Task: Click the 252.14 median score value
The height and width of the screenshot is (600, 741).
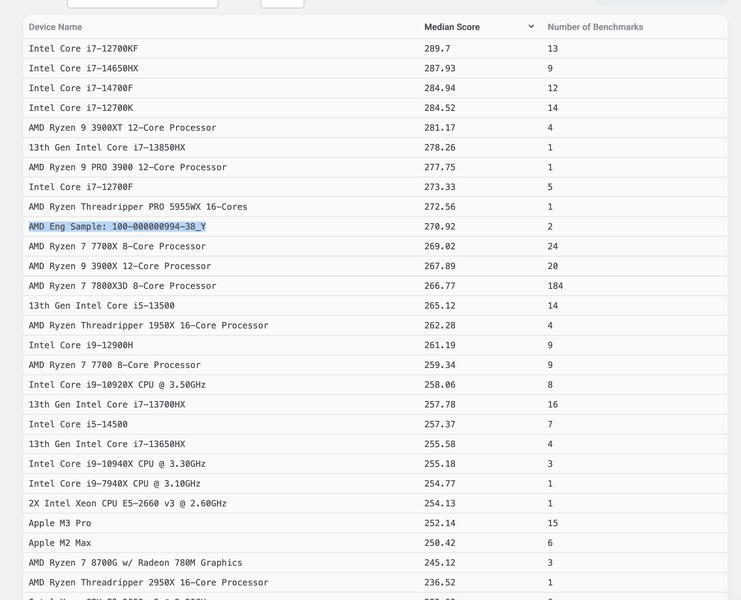Action: pos(439,524)
